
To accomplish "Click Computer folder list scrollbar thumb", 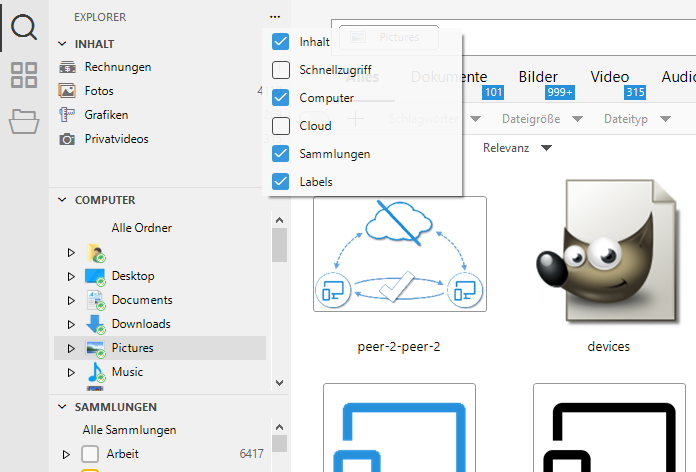I will [x=279, y=245].
